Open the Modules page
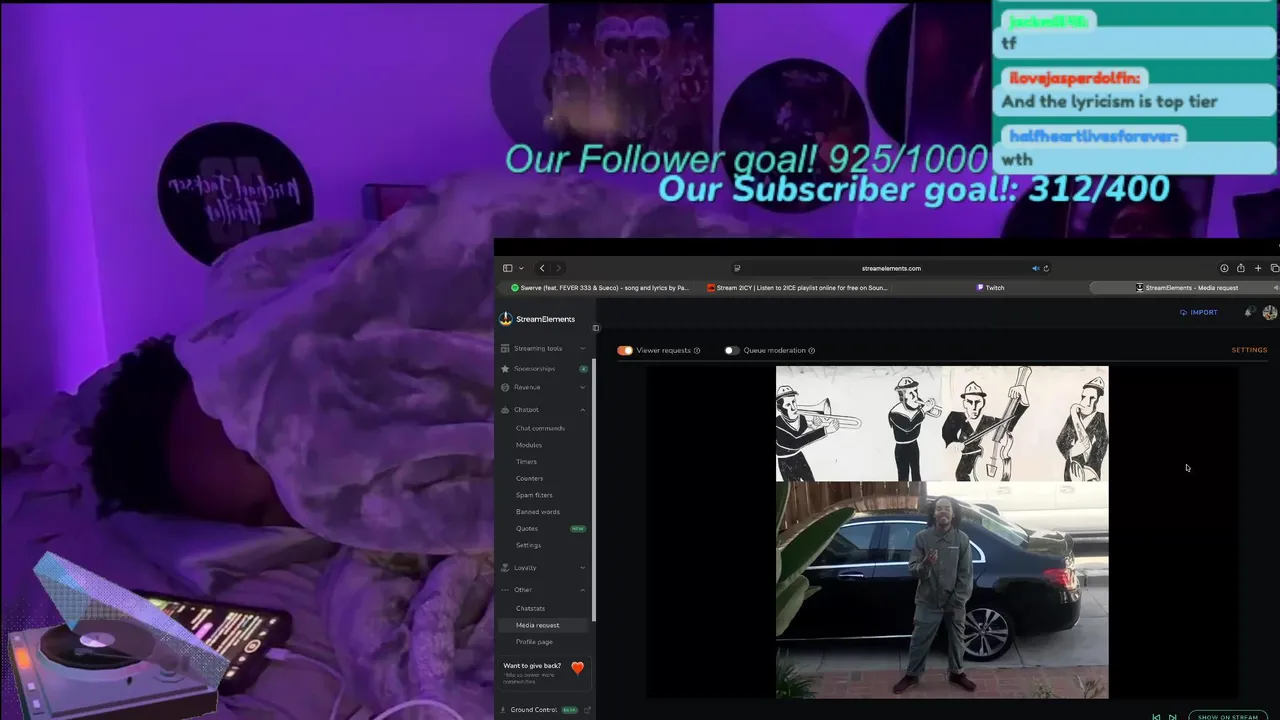 tap(529, 445)
